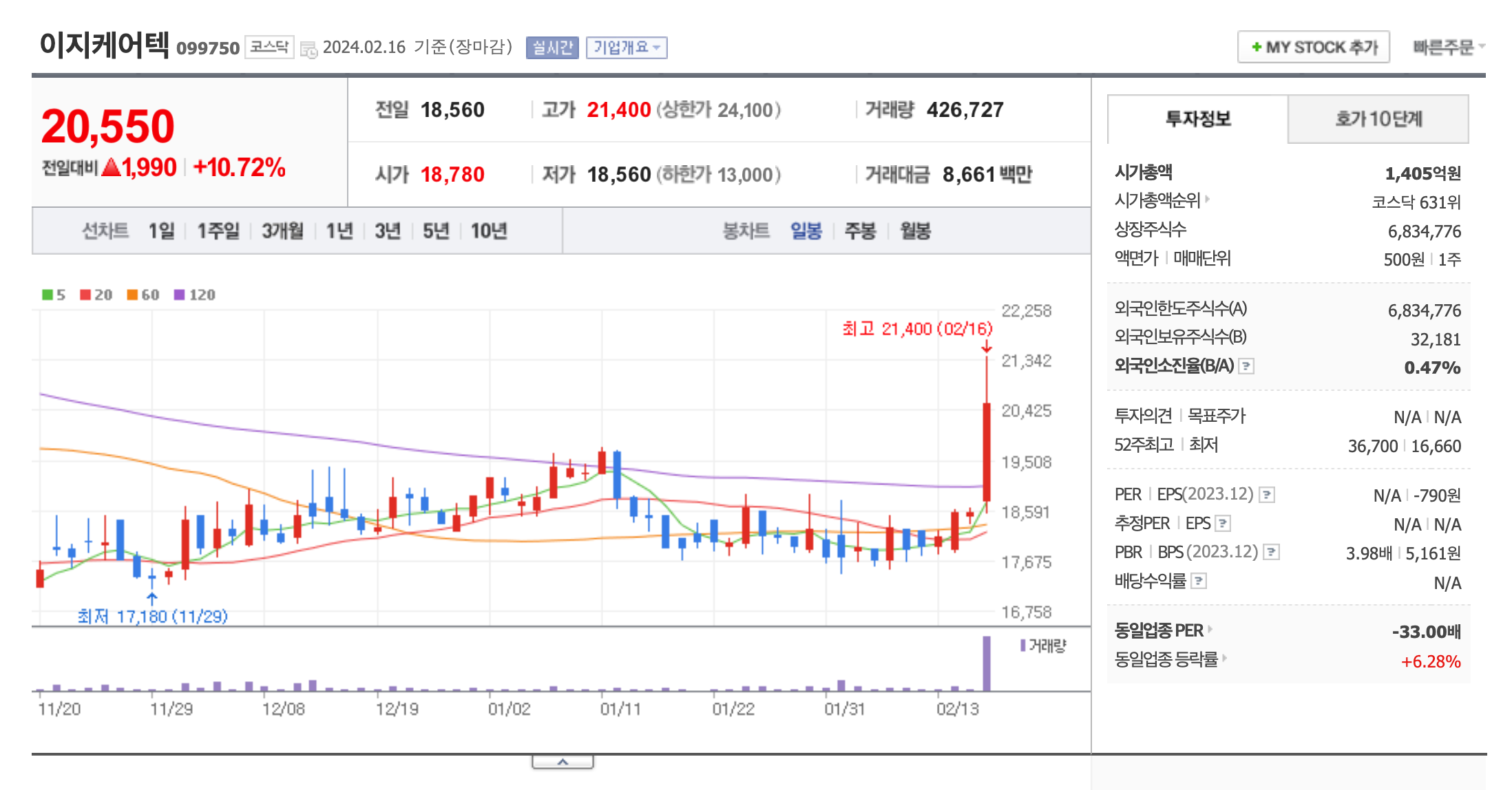Switch to the 호가10단계 tab
This screenshot has height=790, width=1512.
pos(1378,119)
